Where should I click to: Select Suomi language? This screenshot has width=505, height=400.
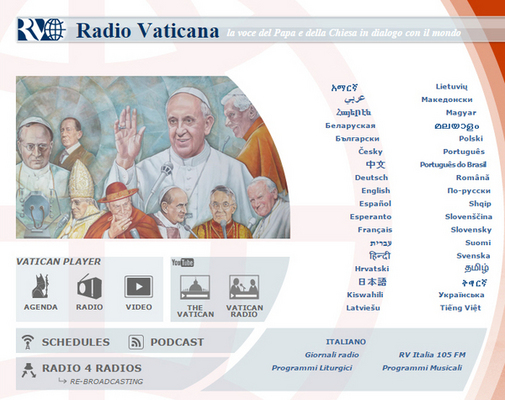pos(478,243)
